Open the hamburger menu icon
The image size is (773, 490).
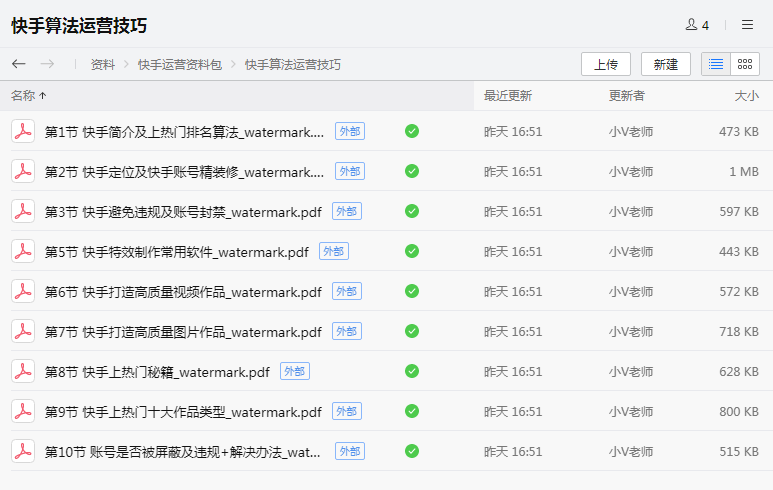747,25
